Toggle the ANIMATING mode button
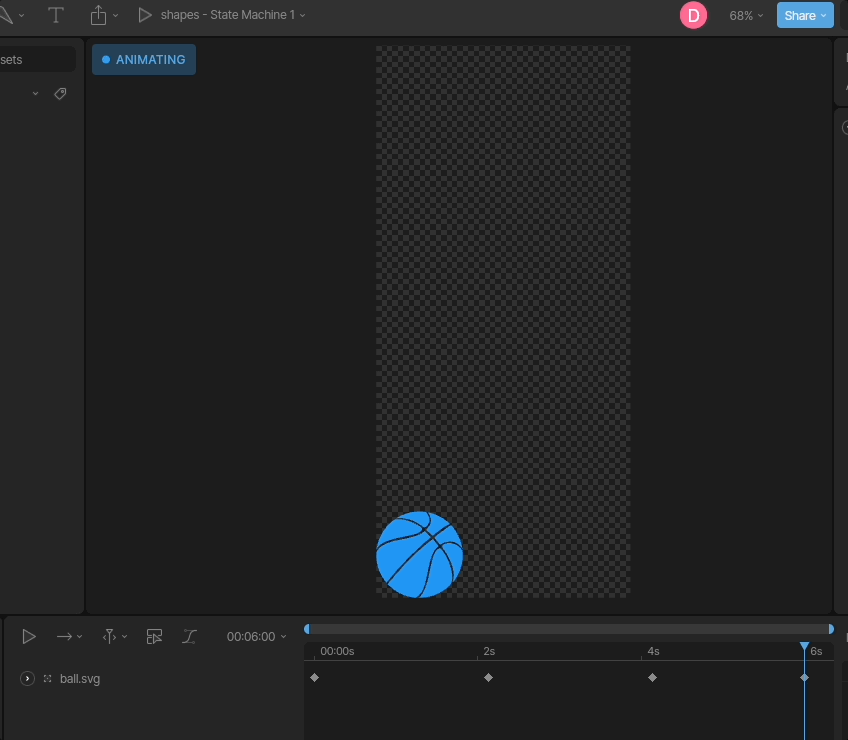848x740 pixels. [x=144, y=60]
